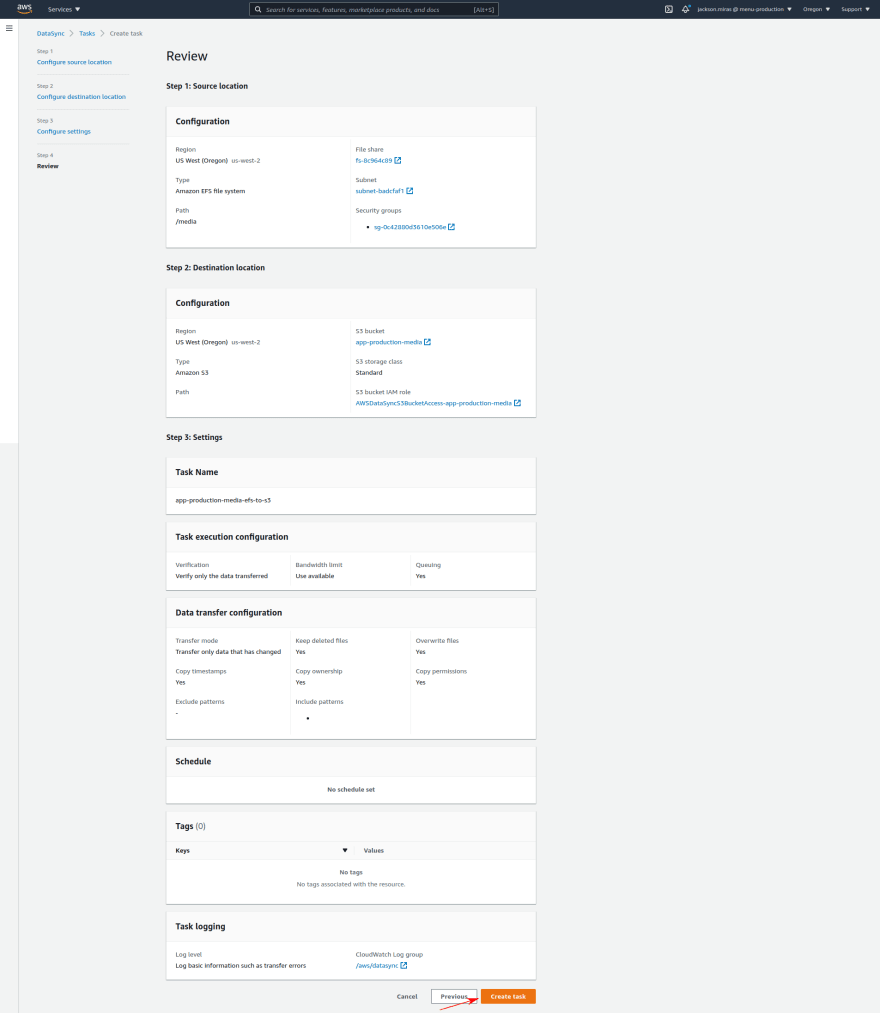Click external-link icon beside subnet-badcfaf1
This screenshot has height=1013, width=880.
coord(410,191)
